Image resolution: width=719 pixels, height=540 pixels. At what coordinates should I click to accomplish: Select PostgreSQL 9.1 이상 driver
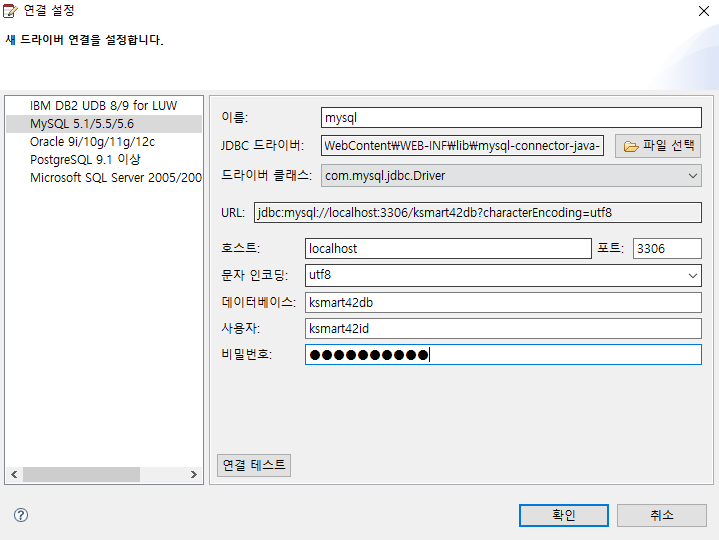click(x=104, y=160)
